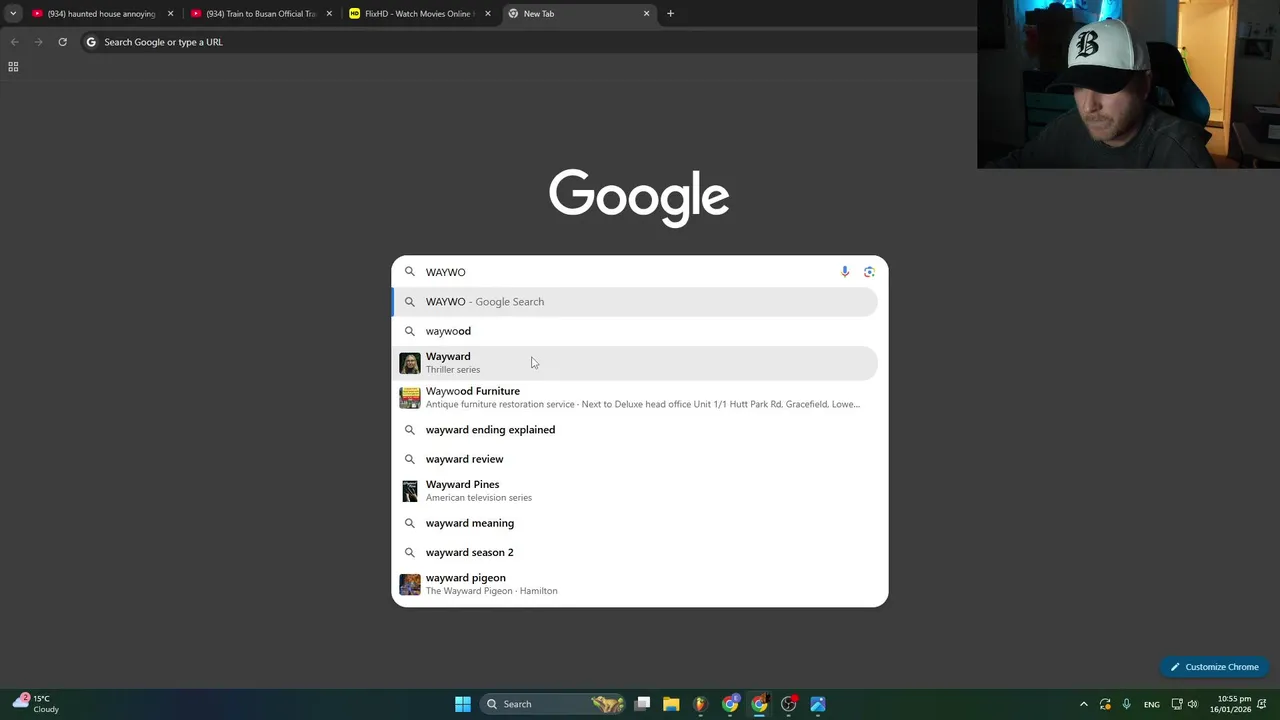Show hidden system tray icons chevron

pos(1083,704)
